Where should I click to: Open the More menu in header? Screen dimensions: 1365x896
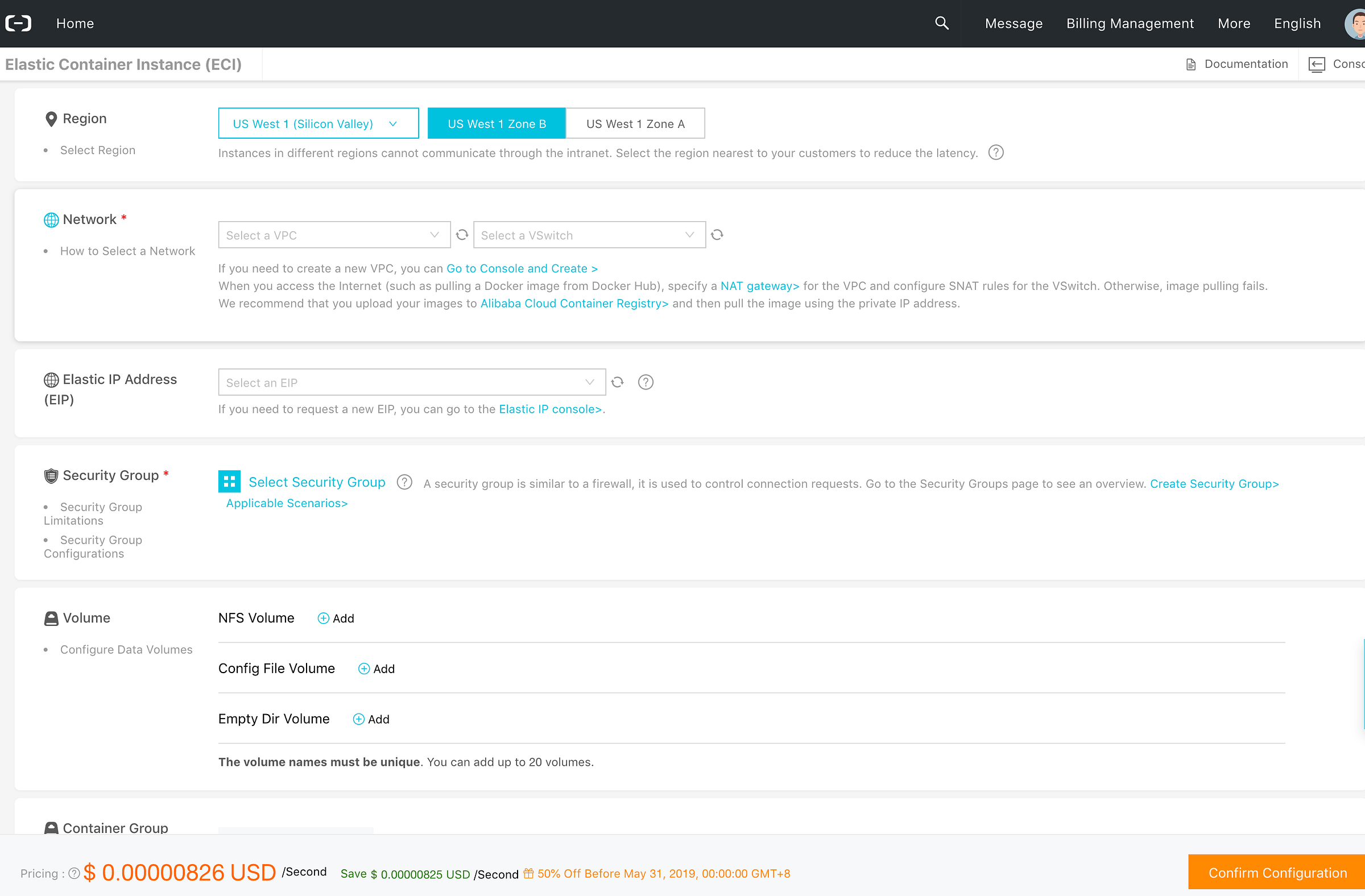[x=1234, y=23]
